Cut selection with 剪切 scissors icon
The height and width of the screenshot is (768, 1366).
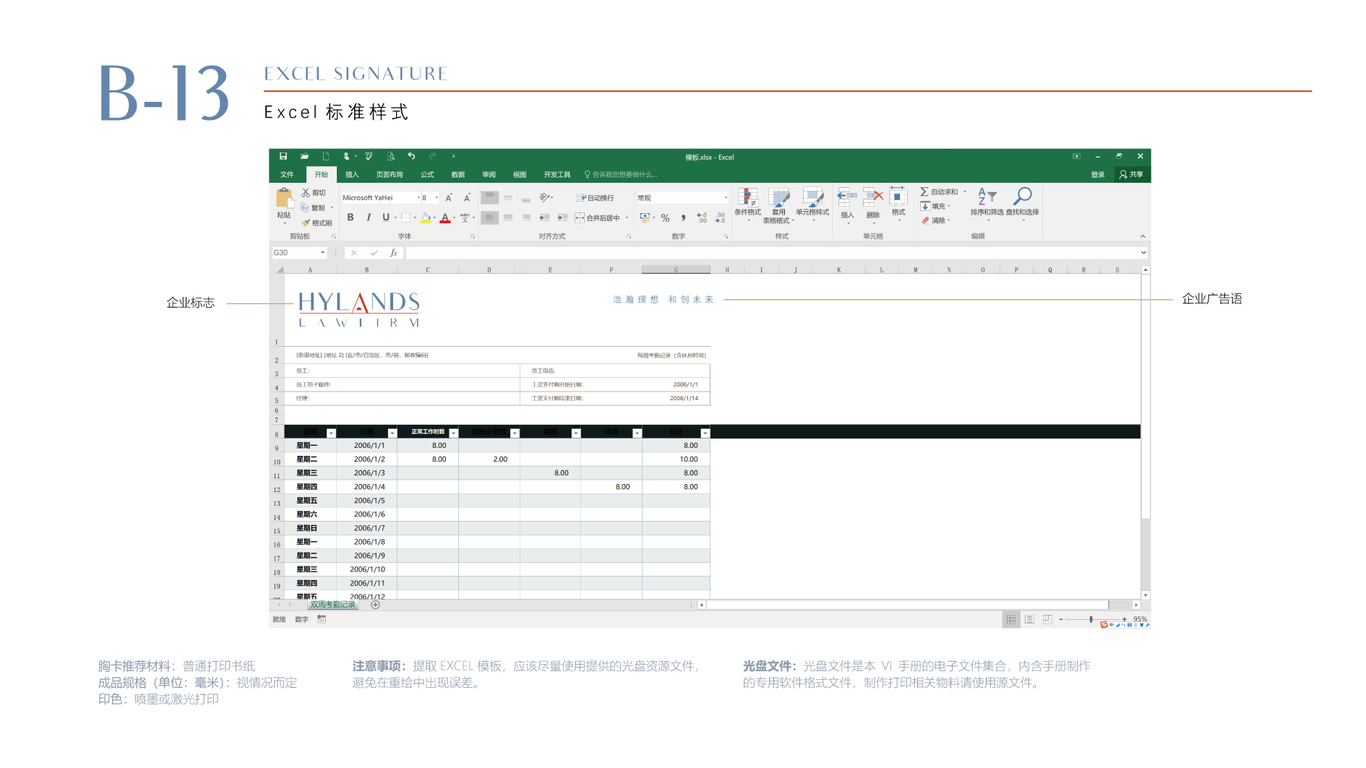pyautogui.click(x=315, y=193)
